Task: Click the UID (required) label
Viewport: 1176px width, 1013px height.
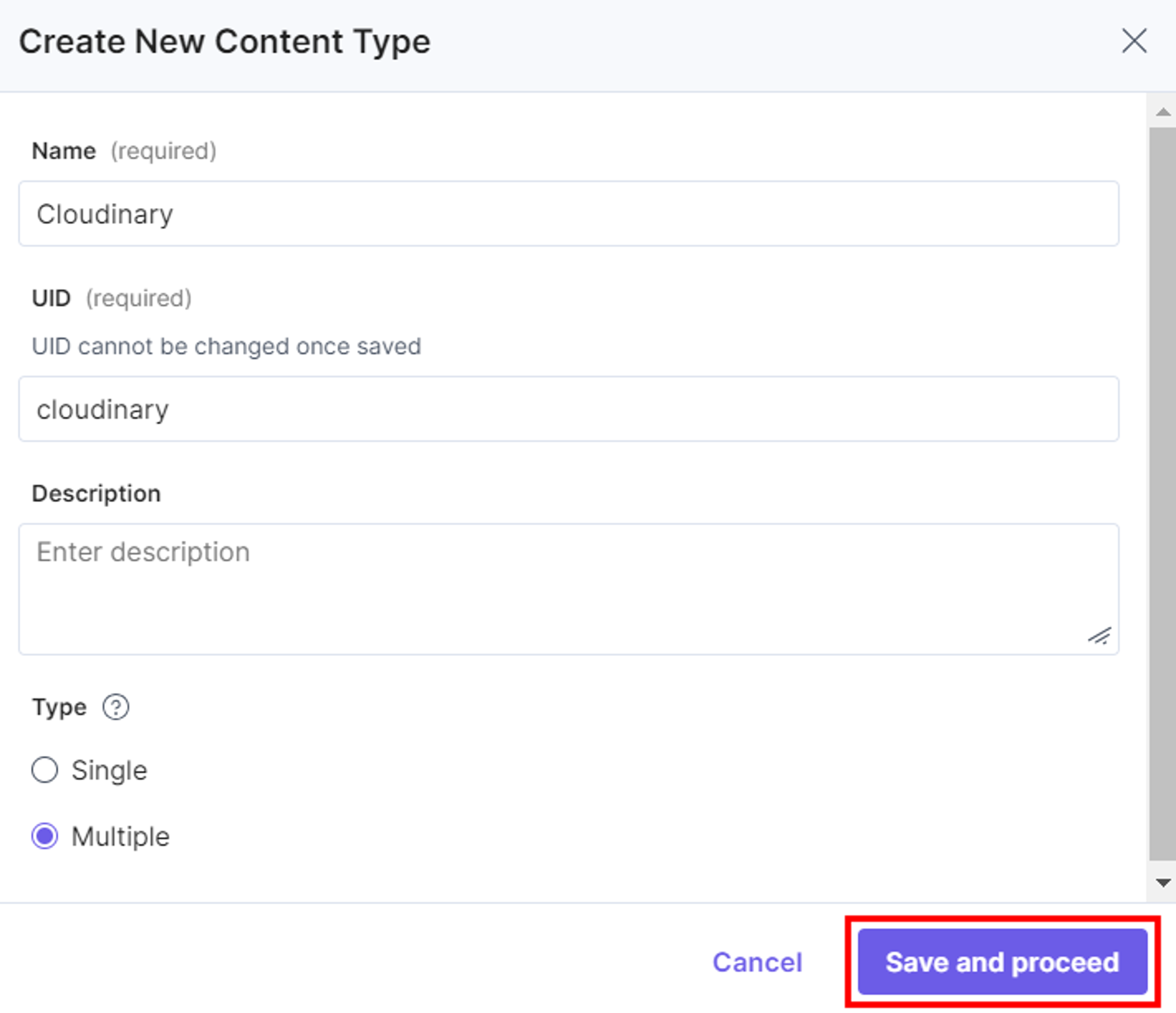Action: [x=112, y=298]
